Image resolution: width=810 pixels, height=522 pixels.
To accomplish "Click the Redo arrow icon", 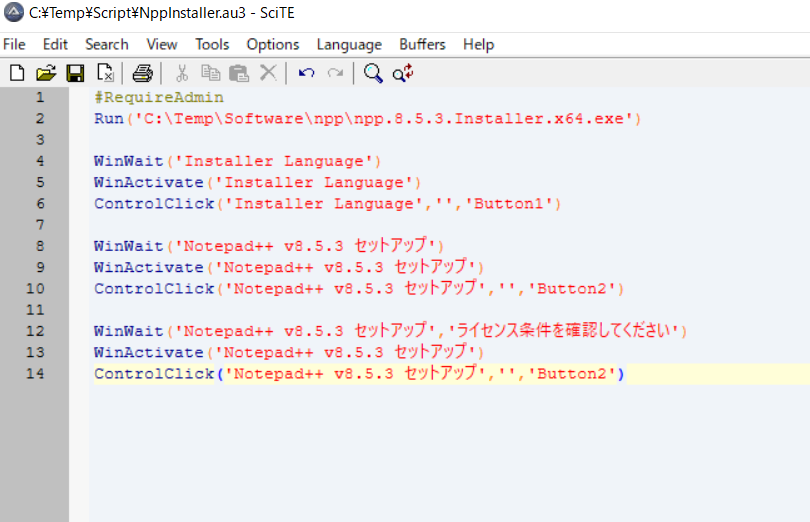I will (x=335, y=73).
